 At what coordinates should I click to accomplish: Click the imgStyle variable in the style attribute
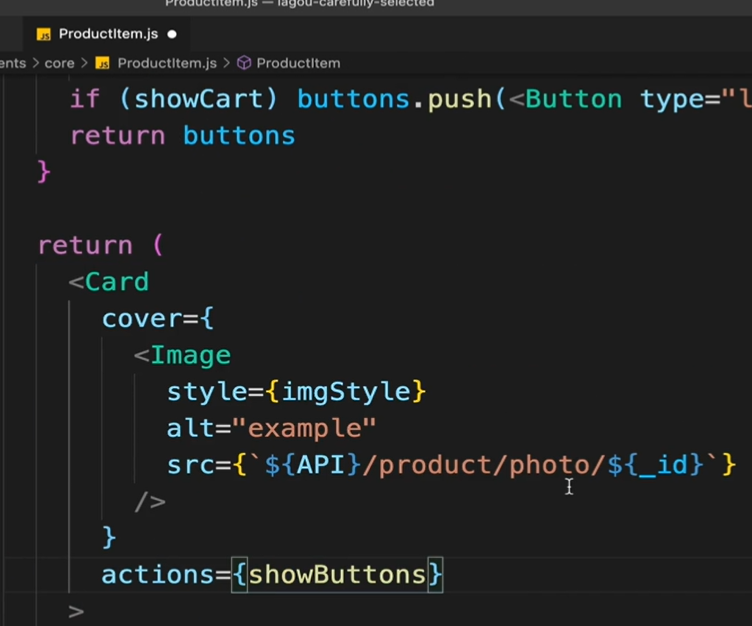[345, 392]
